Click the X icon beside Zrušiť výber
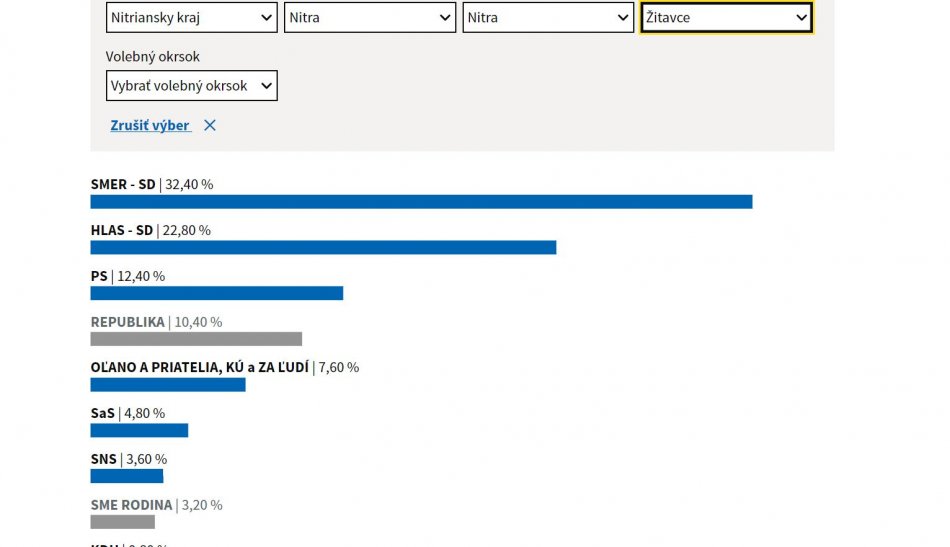Screen dimensions: 950x547 coord(210,125)
